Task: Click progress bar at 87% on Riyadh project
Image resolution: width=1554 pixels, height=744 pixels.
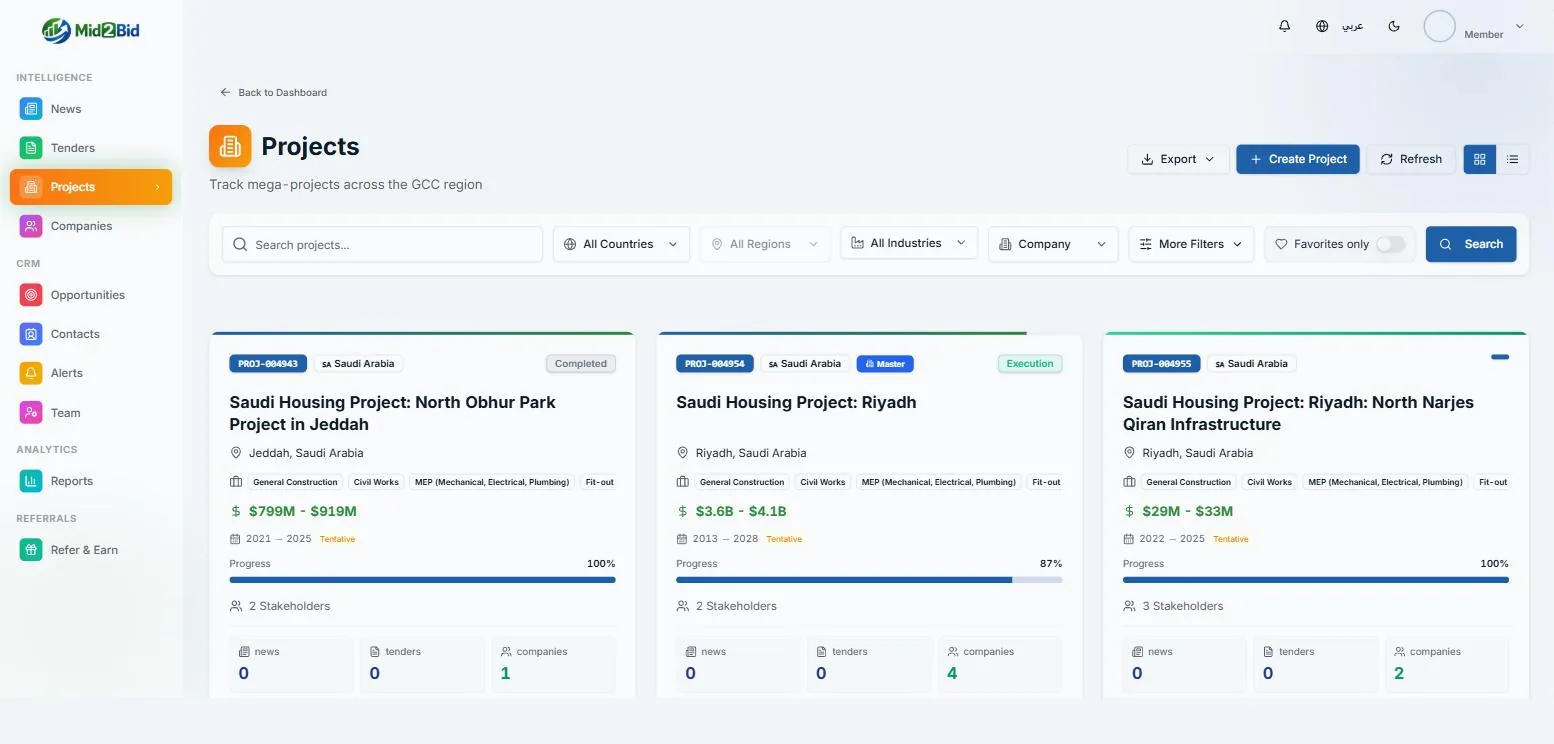Action: [x=869, y=579]
